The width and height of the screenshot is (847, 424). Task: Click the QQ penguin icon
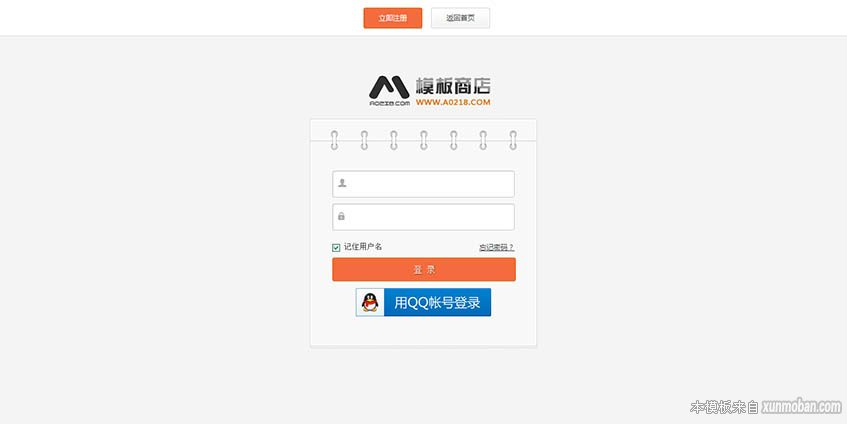(370, 302)
